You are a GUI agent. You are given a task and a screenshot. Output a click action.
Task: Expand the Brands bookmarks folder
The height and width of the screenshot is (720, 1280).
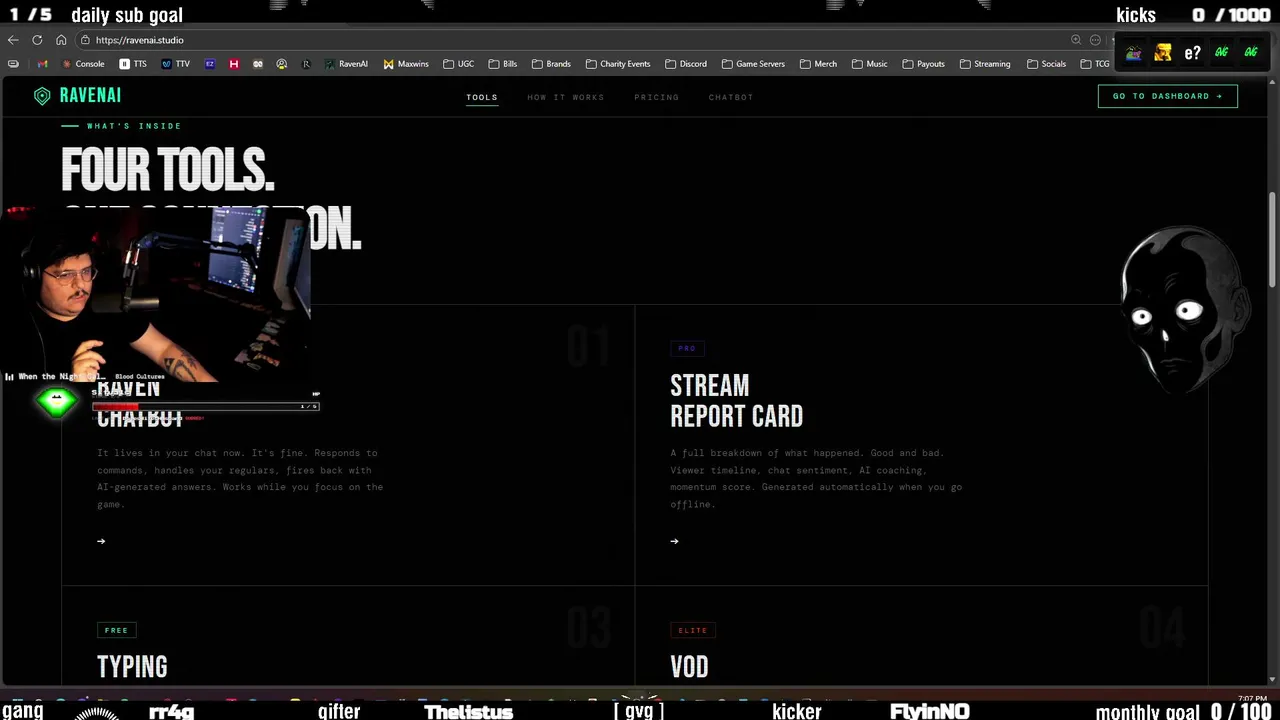click(x=551, y=64)
